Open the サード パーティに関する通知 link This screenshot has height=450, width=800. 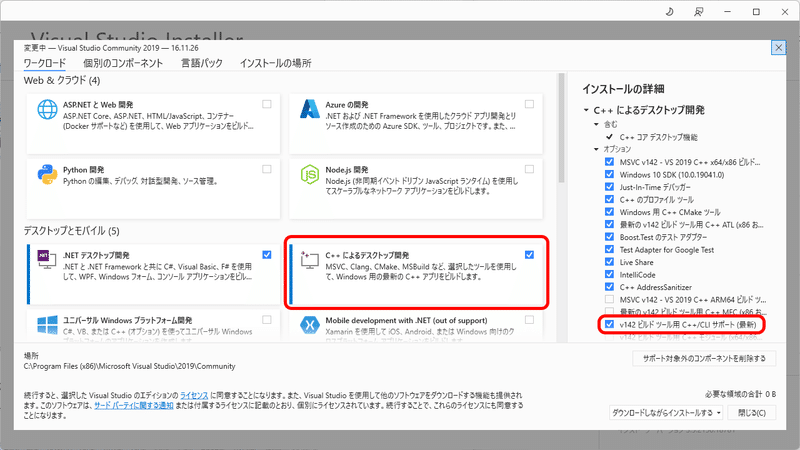tap(134, 406)
